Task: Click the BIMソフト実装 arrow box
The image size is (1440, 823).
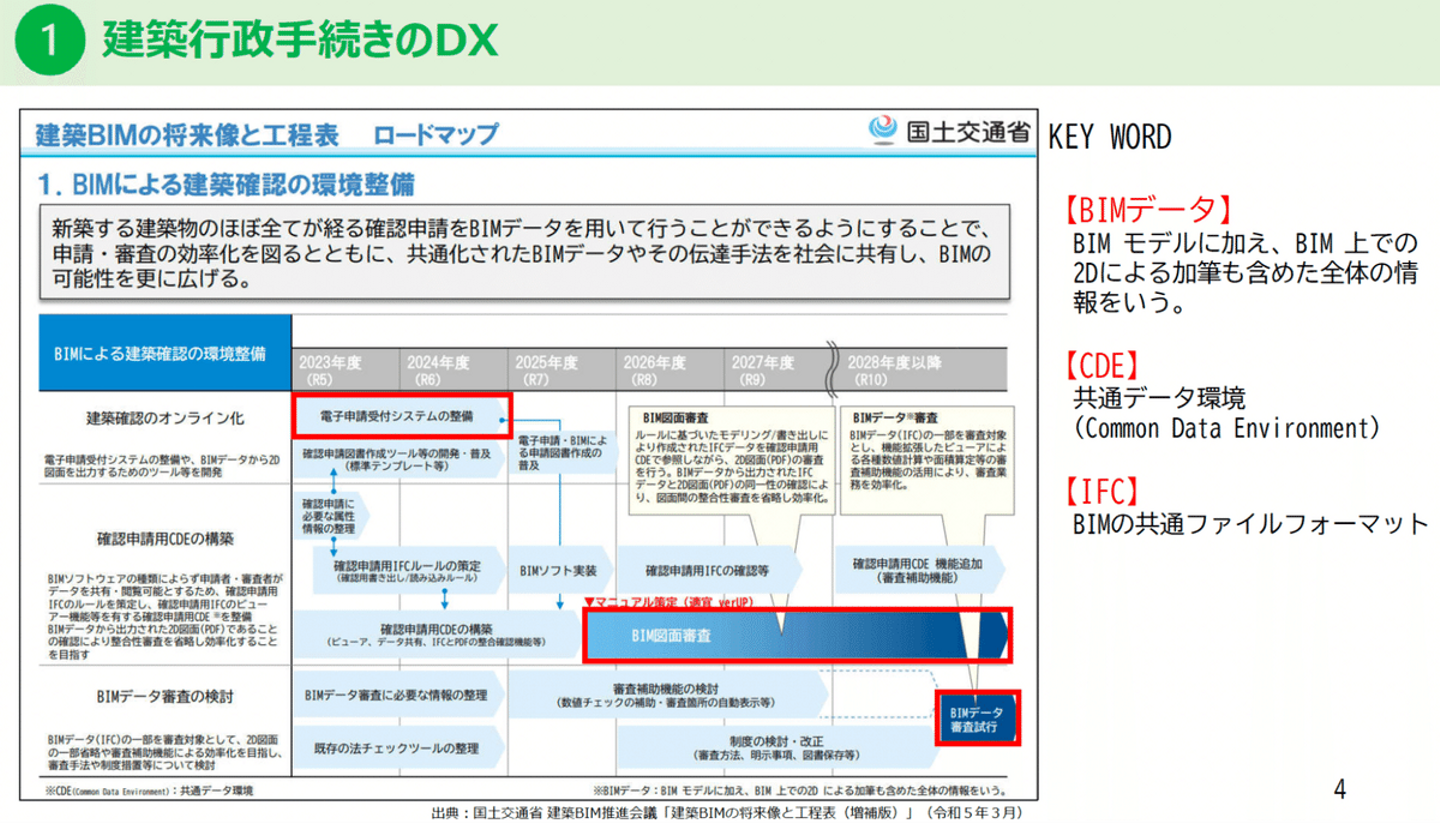Action: pyautogui.click(x=558, y=571)
